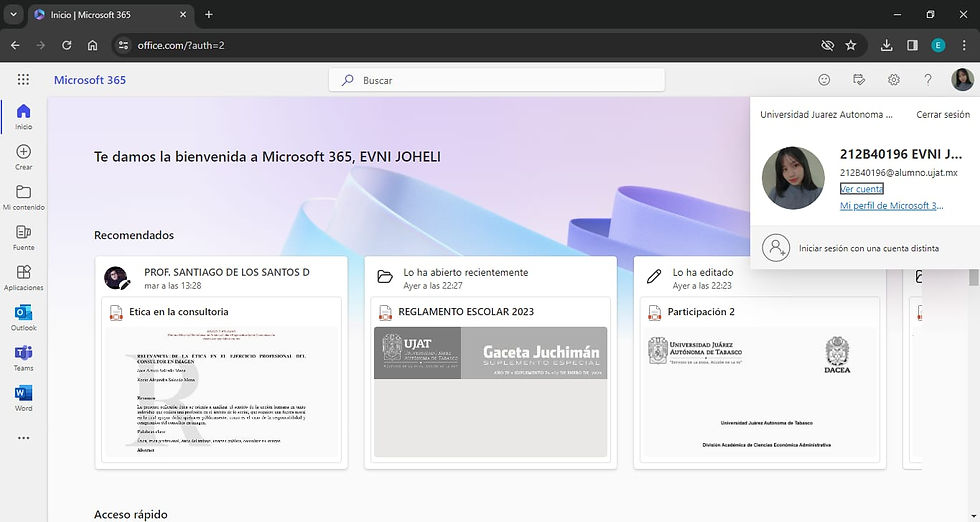
Task: Click the address bar URL office.com
Action: 181,45
